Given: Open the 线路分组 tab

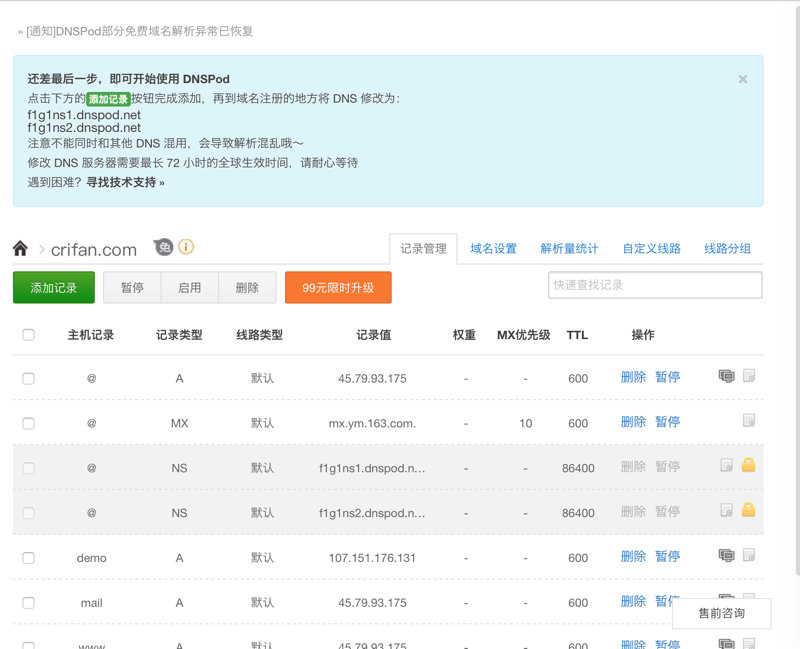Looking at the screenshot, I should (728, 249).
